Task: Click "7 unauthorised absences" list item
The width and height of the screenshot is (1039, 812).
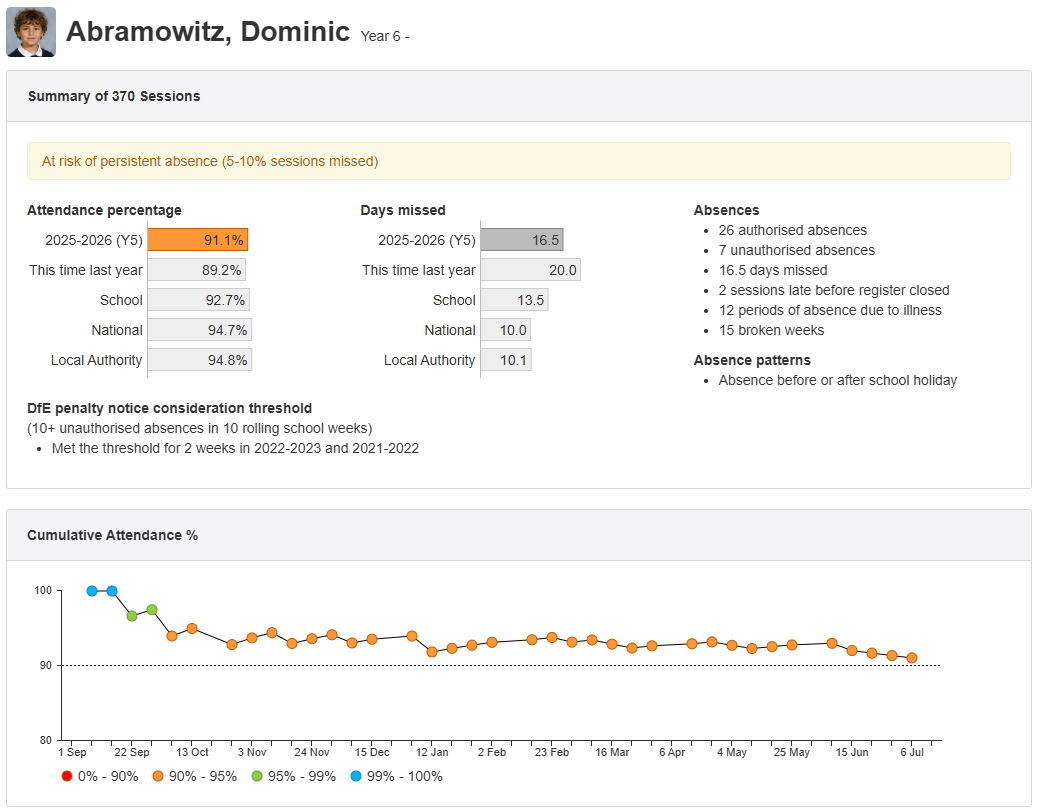Action: pyautogui.click(x=796, y=250)
